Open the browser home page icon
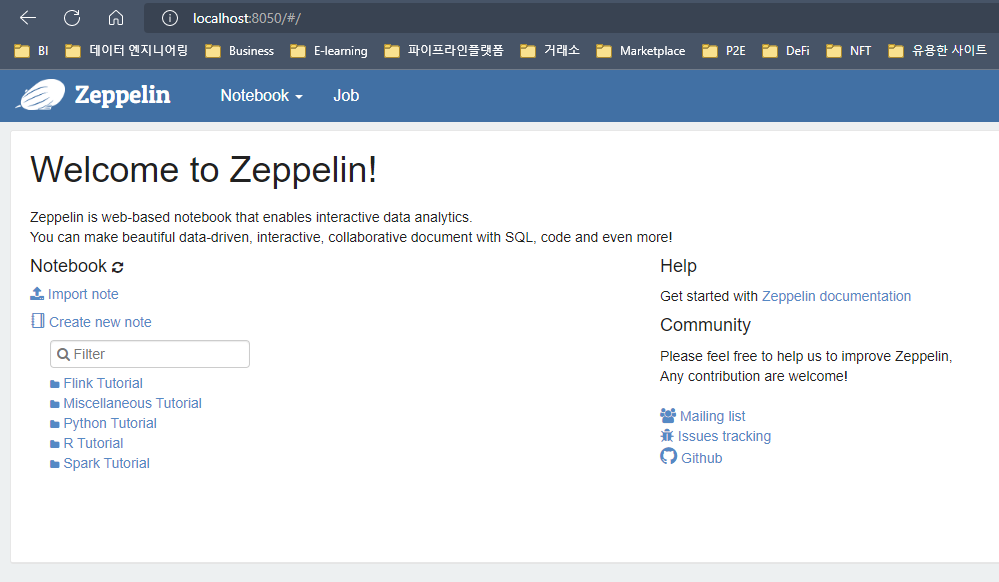 tap(116, 18)
